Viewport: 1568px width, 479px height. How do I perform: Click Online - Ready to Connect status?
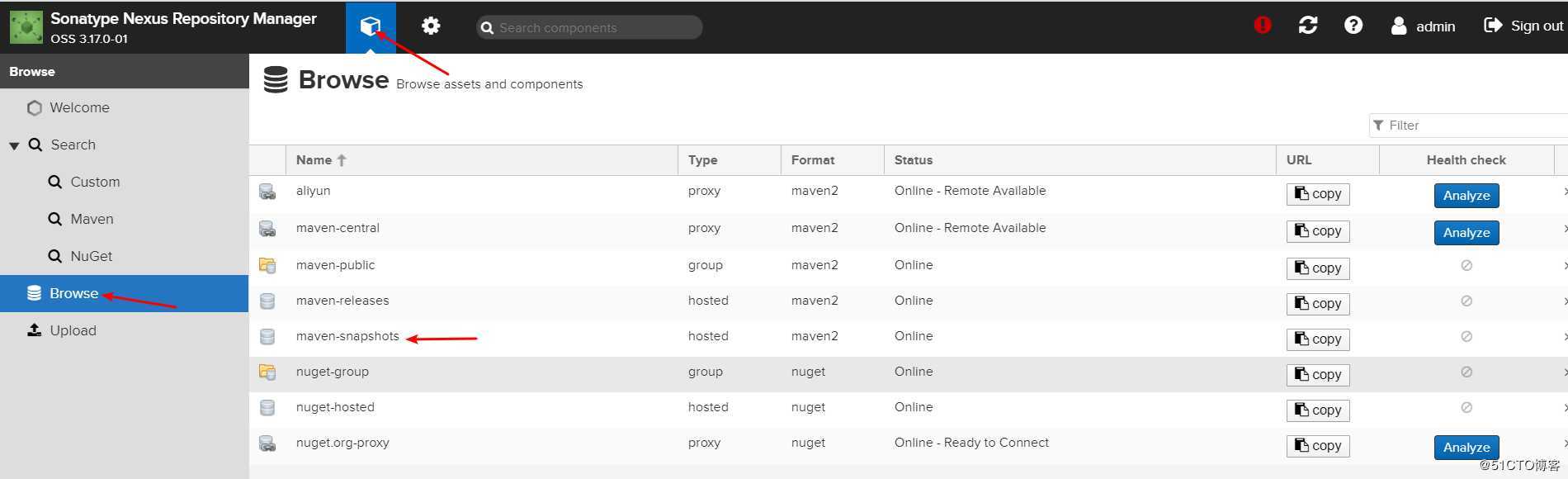click(x=971, y=443)
